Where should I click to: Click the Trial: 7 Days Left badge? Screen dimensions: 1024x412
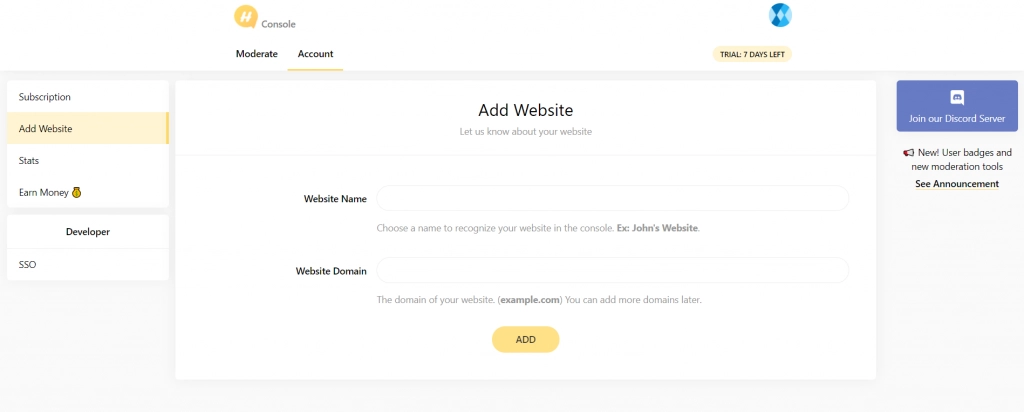coord(752,54)
